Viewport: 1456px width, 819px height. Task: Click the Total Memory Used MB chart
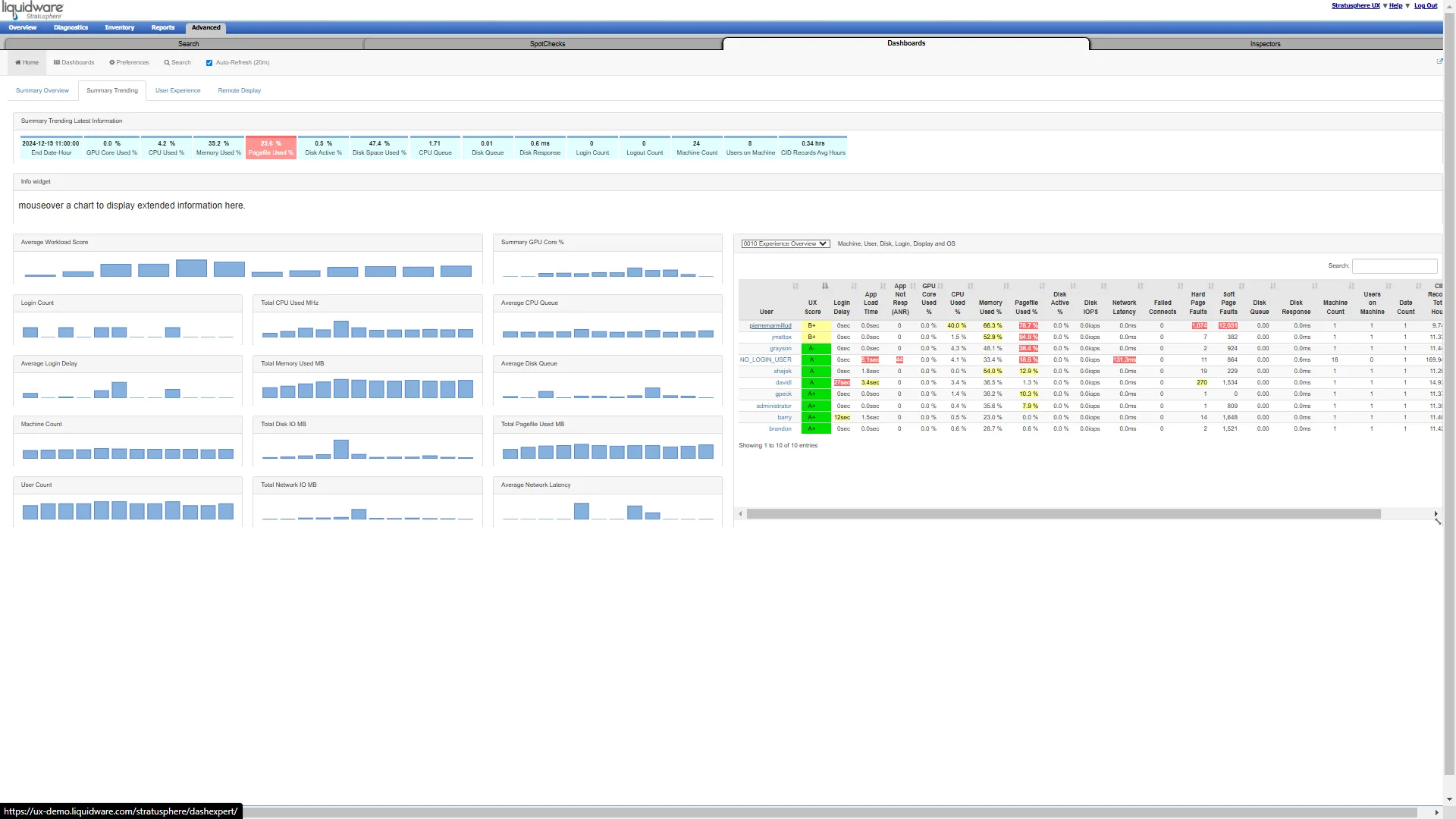click(x=368, y=389)
